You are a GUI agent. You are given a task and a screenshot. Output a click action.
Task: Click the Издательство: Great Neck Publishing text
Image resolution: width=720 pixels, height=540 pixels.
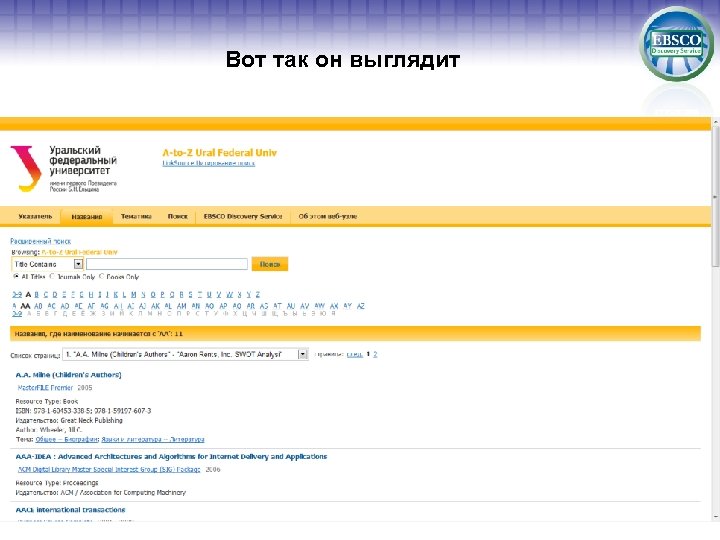69,421
